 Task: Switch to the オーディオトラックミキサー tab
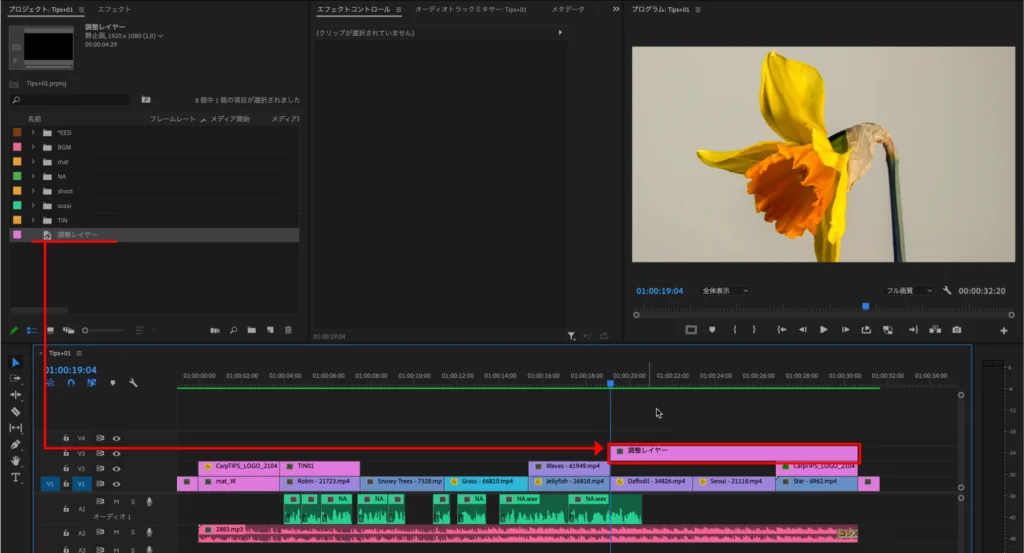(x=471, y=9)
